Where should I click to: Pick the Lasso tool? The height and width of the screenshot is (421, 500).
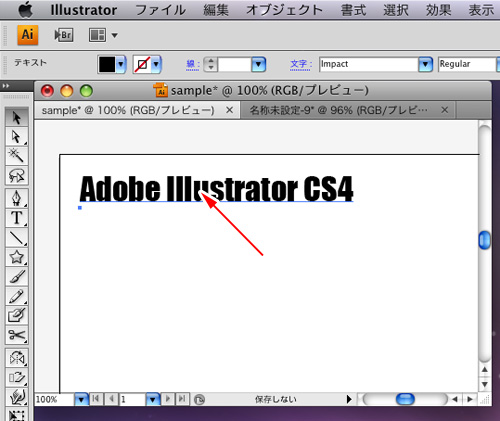pyautogui.click(x=16, y=175)
